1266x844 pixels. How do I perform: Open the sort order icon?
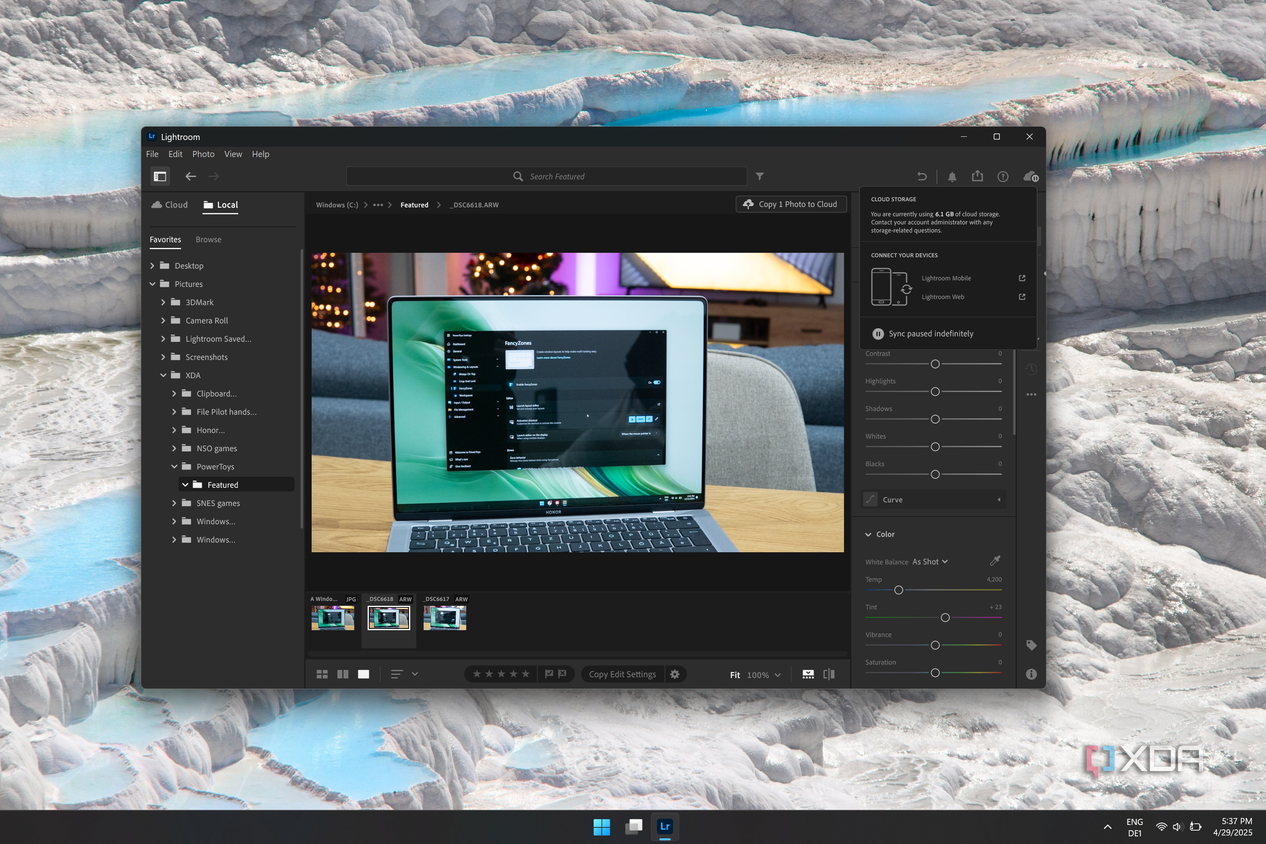click(x=397, y=674)
